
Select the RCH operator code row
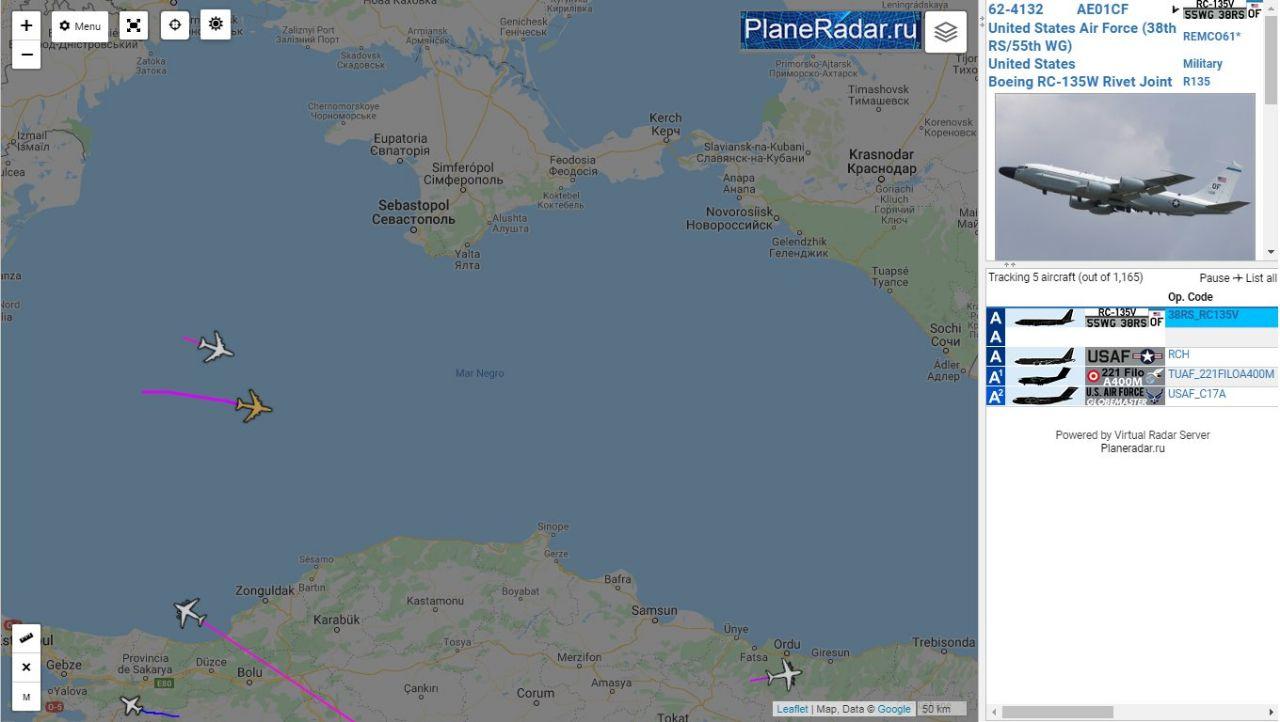pos(1132,356)
